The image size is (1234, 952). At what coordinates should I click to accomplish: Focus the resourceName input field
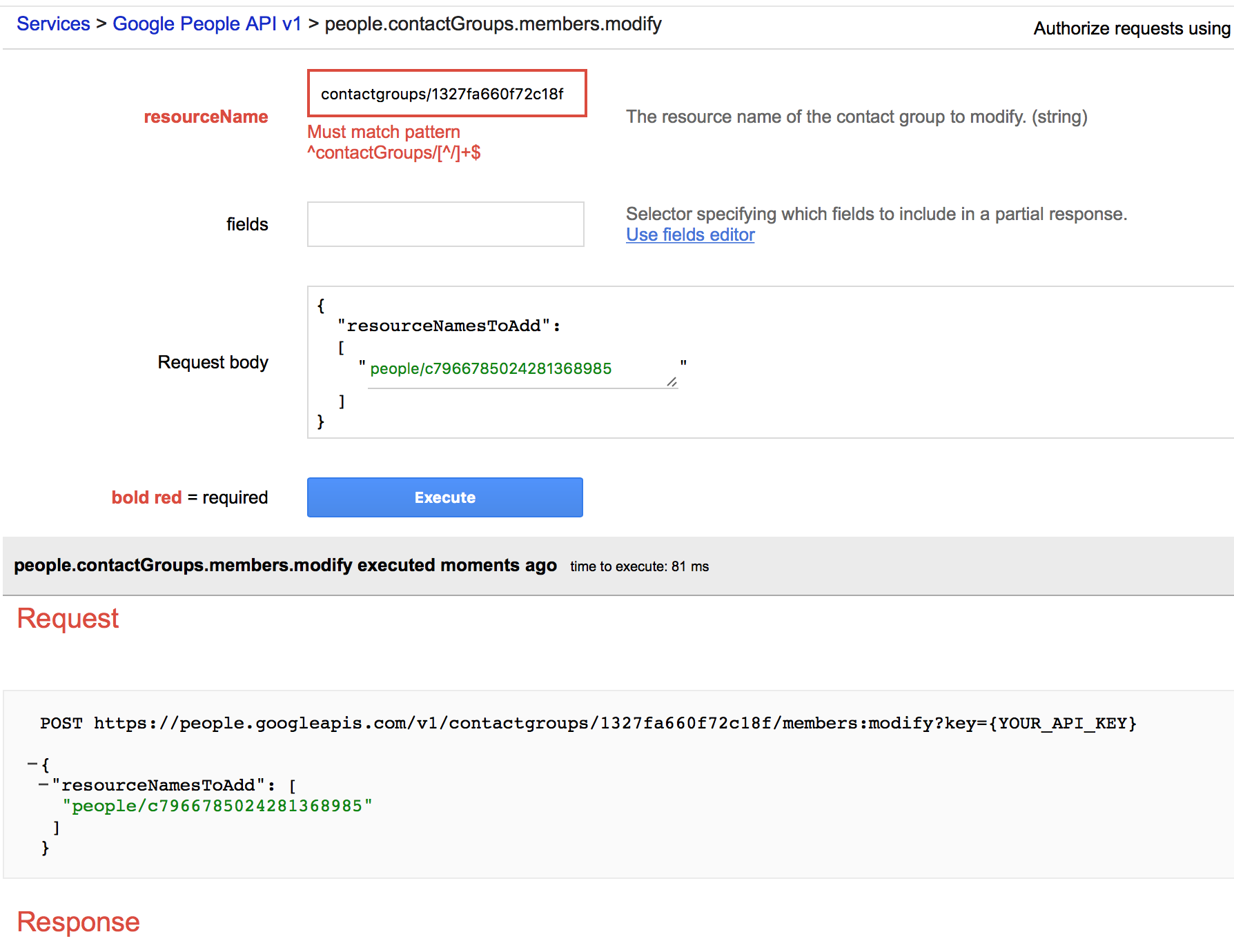pos(447,94)
